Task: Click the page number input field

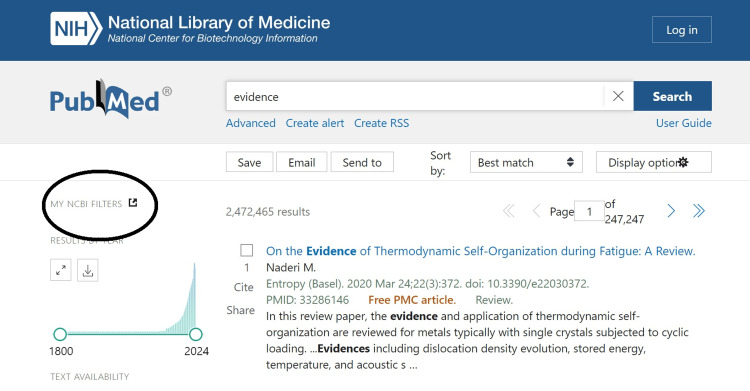Action: coord(589,211)
